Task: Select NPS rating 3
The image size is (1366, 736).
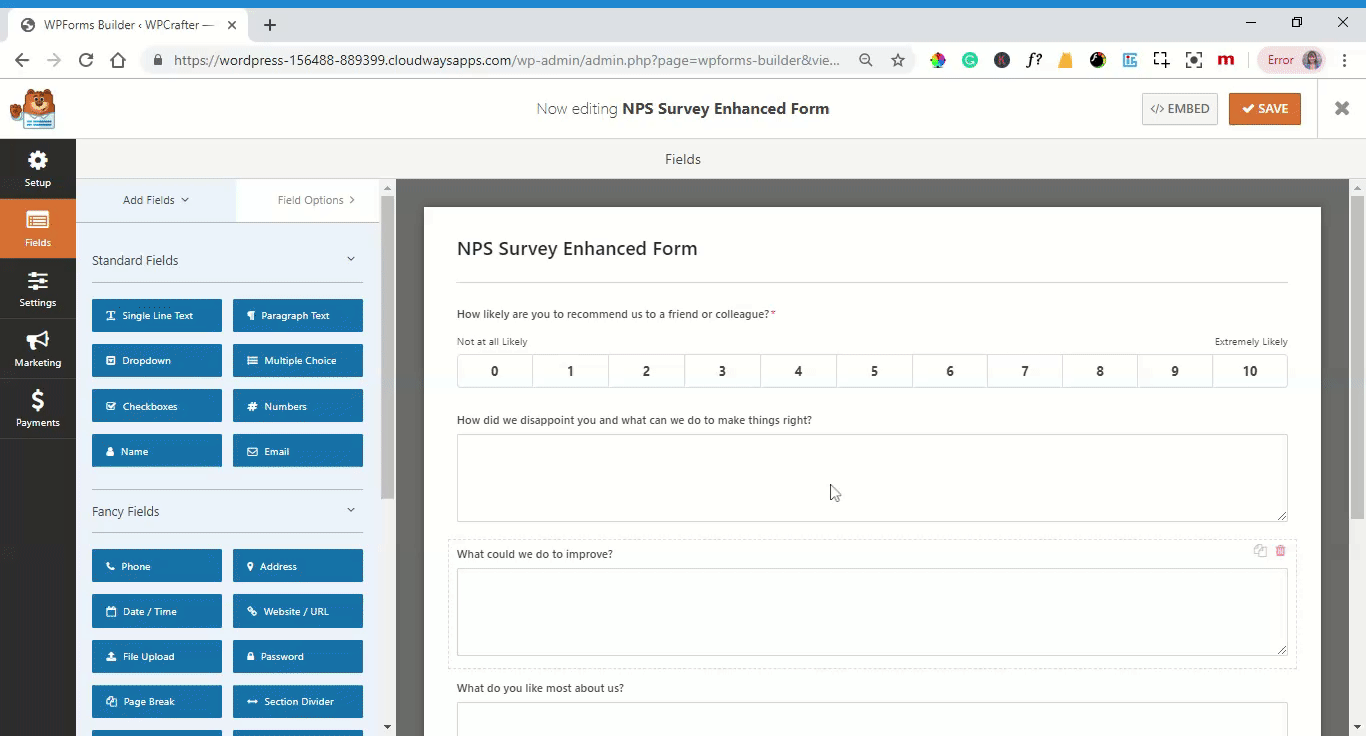Action: (x=722, y=371)
